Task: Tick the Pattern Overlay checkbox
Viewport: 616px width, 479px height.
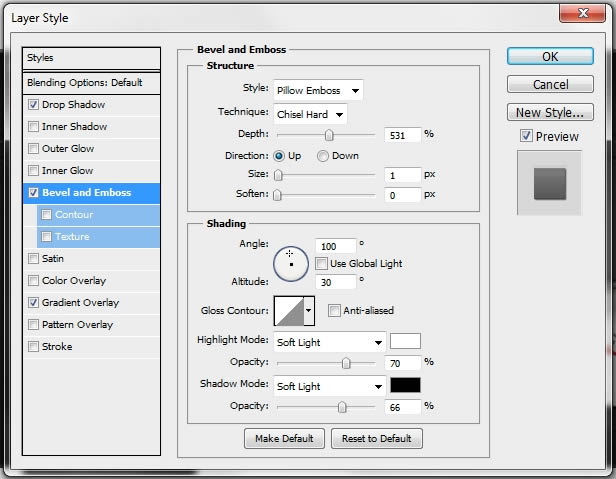Action: point(33,325)
